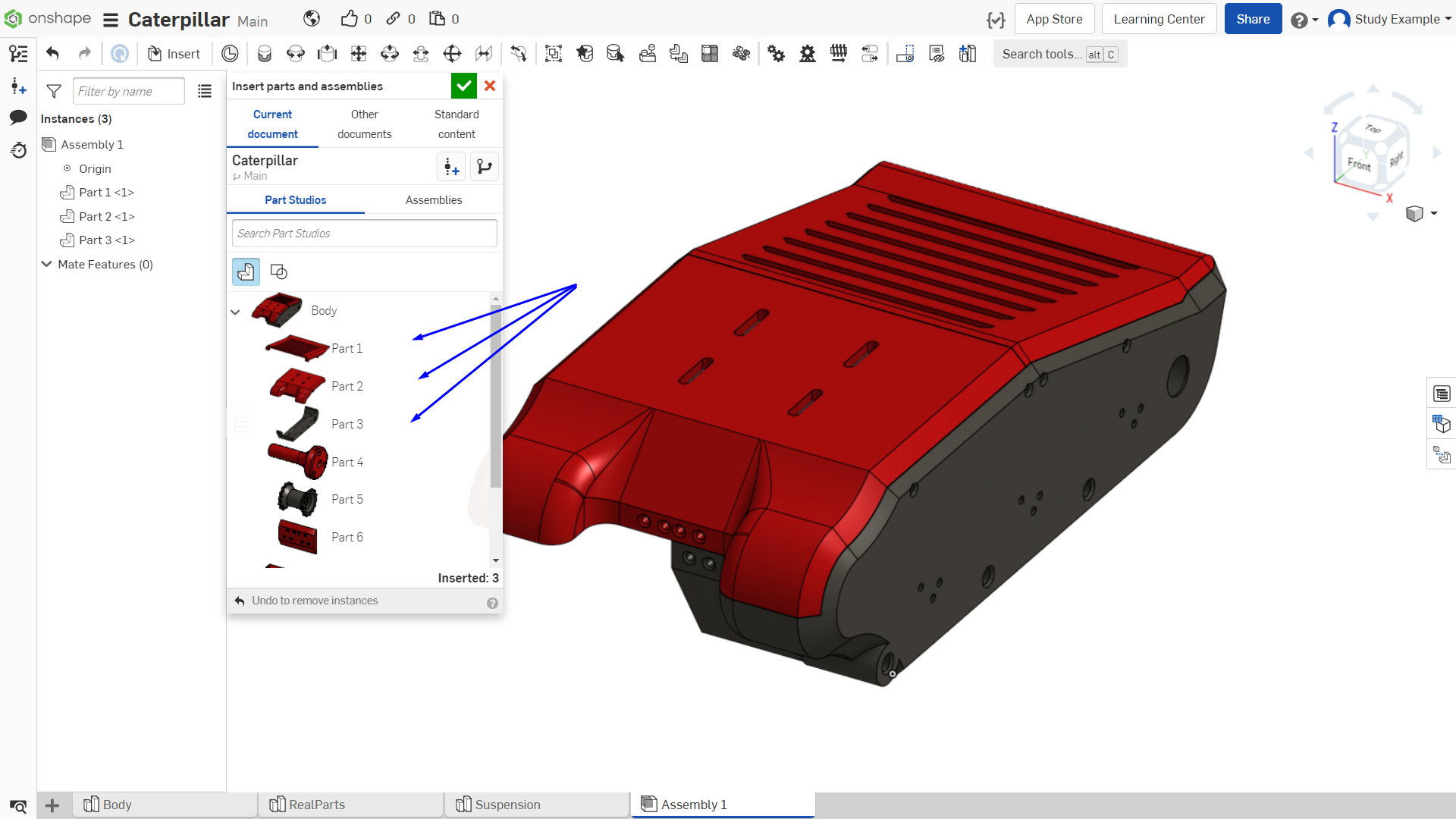Collapse the Body part studio list
The image size is (1456, 819).
(x=235, y=312)
